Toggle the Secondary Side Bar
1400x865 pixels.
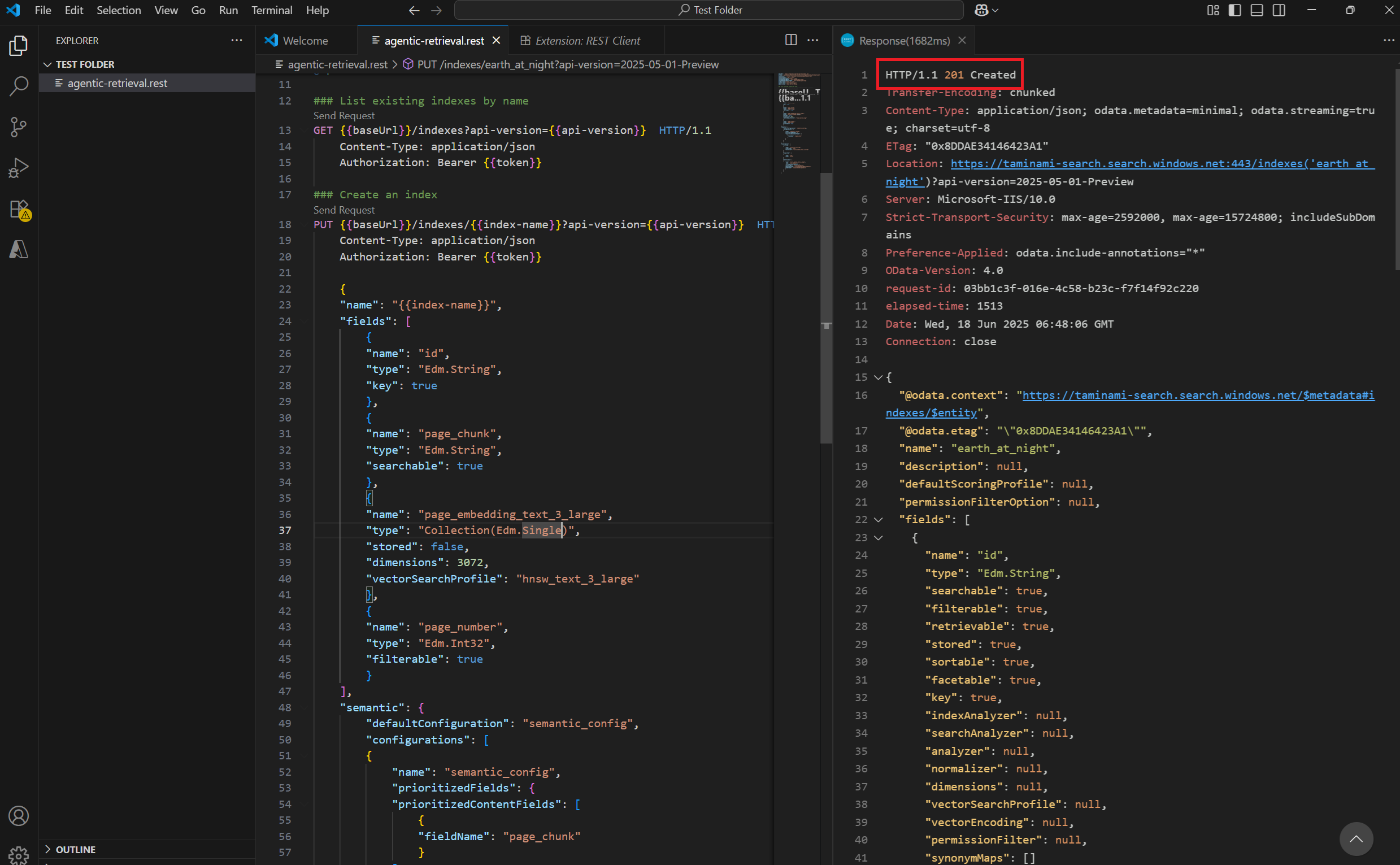[x=1279, y=10]
